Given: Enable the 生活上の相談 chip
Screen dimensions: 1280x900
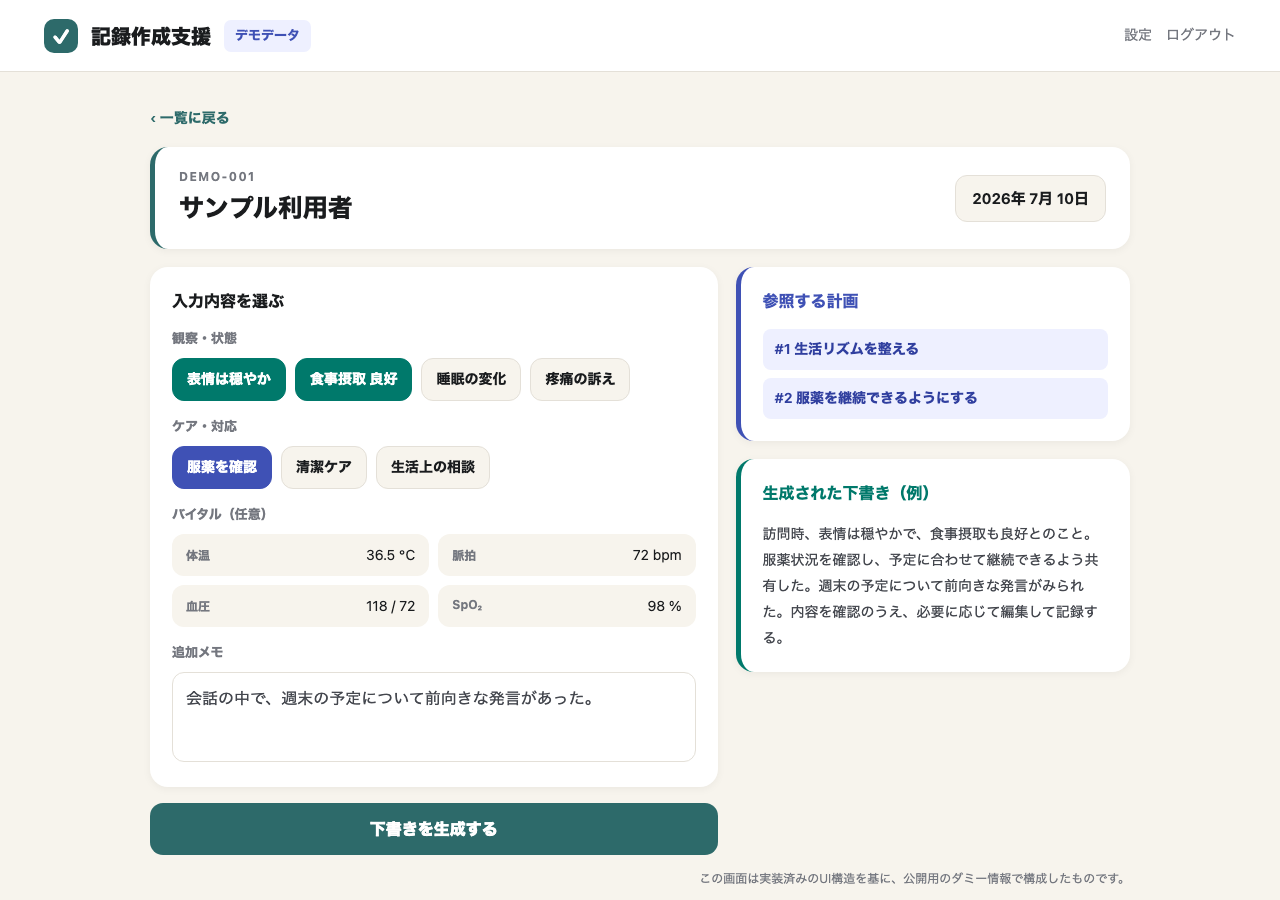Looking at the screenshot, I should (433, 467).
